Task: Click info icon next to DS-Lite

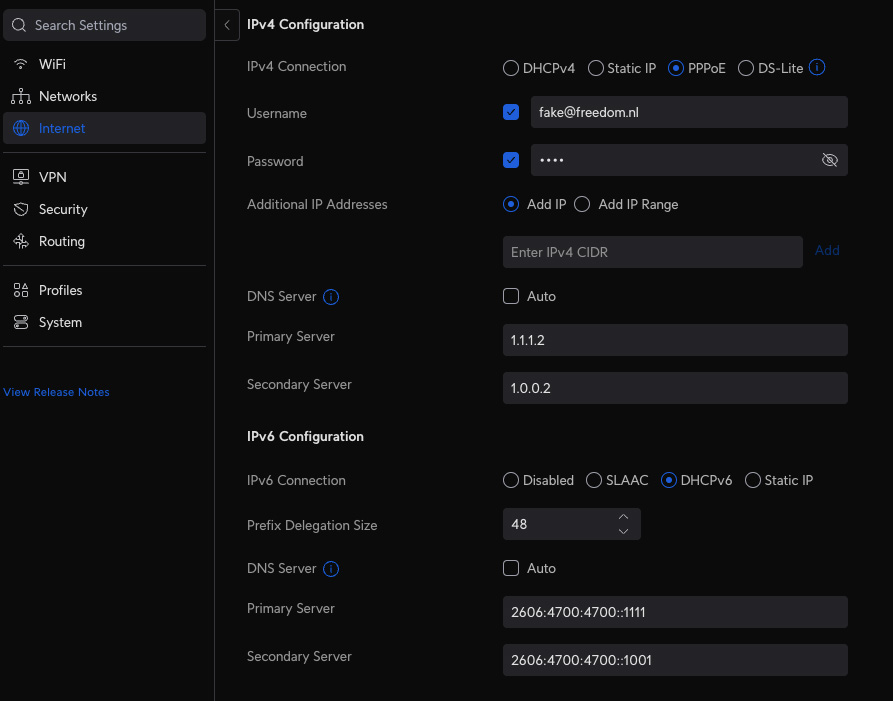Action: pyautogui.click(x=817, y=68)
